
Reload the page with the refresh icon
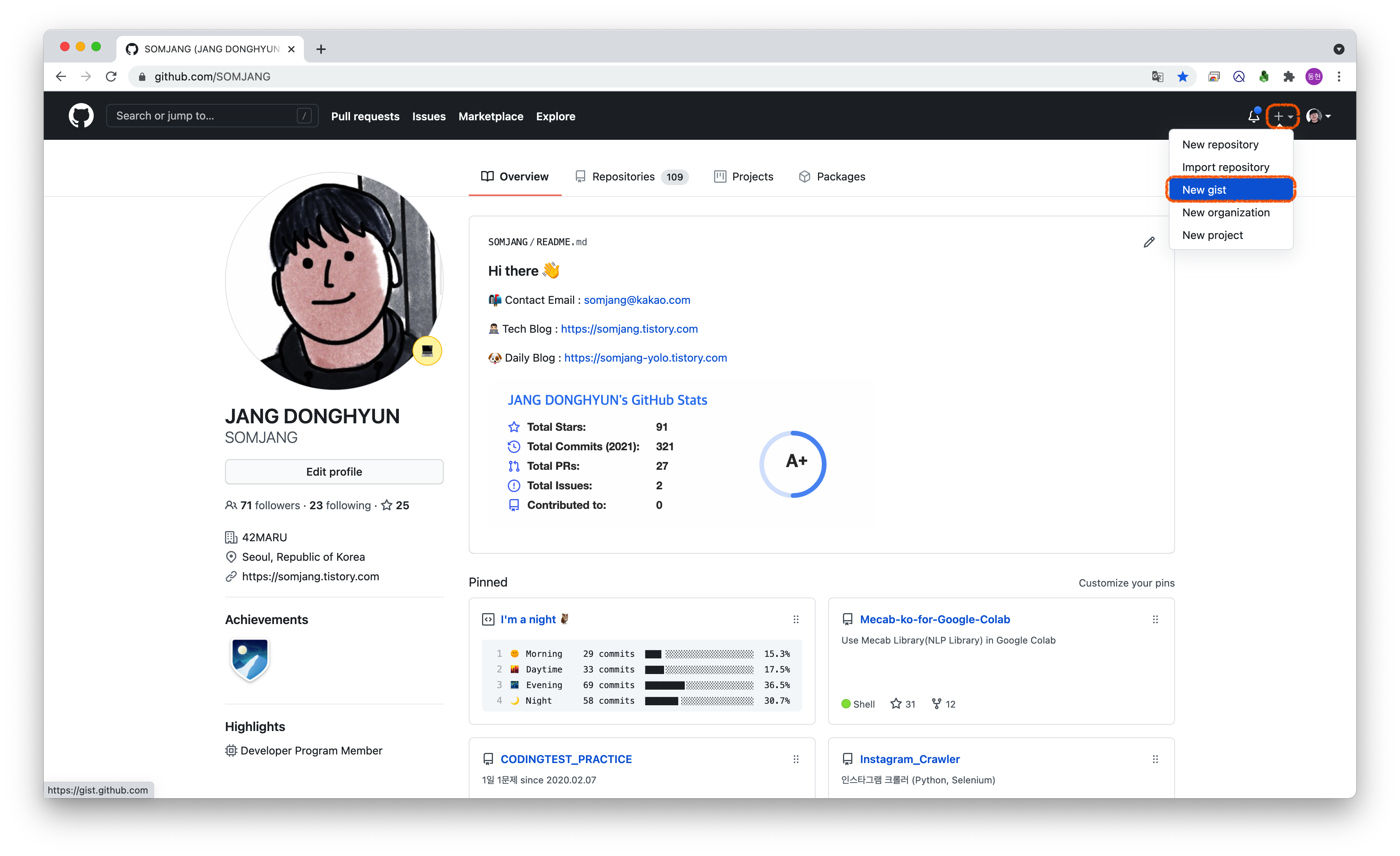pos(111,77)
